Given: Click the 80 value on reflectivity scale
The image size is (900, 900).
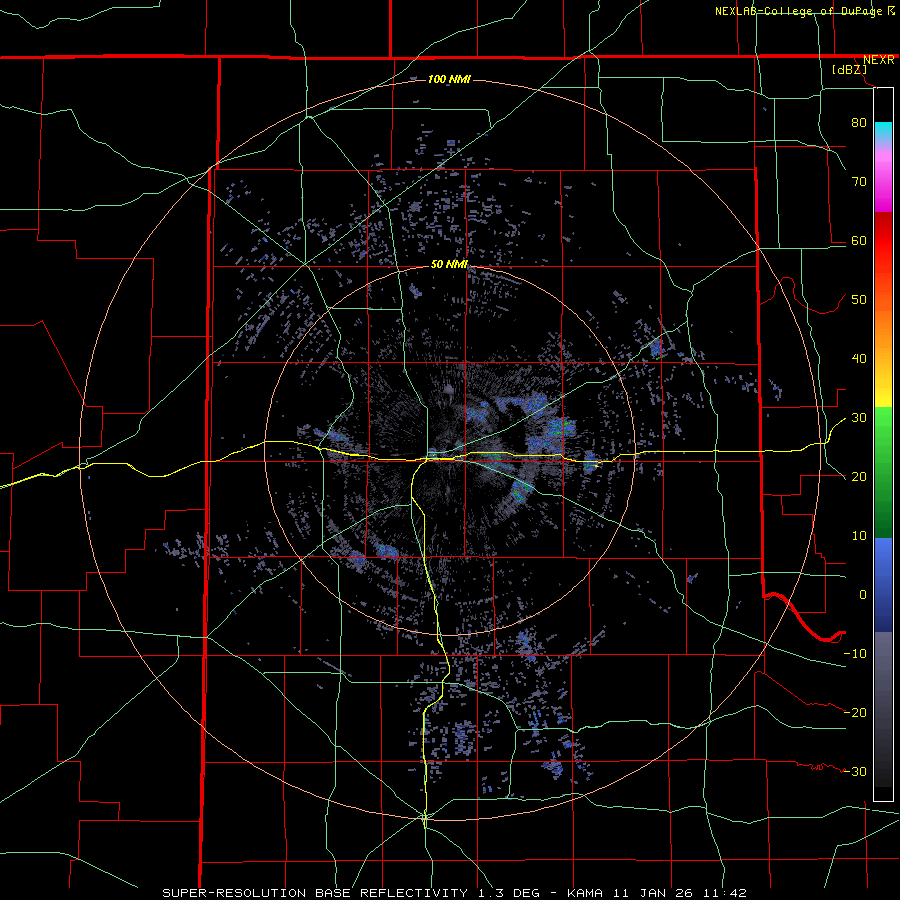Looking at the screenshot, I should coord(859,122).
